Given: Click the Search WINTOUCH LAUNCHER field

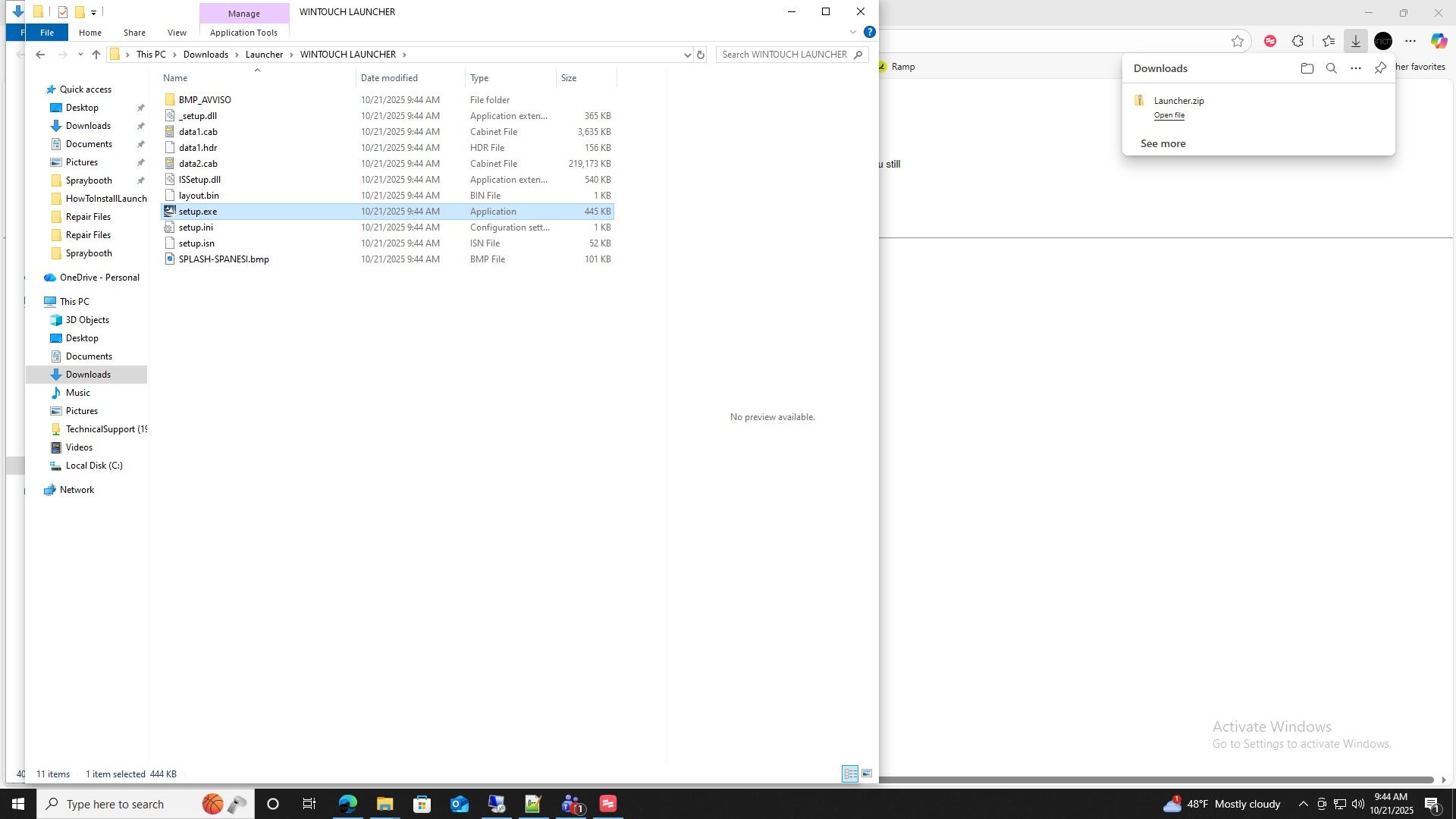Looking at the screenshot, I should [x=785, y=55].
